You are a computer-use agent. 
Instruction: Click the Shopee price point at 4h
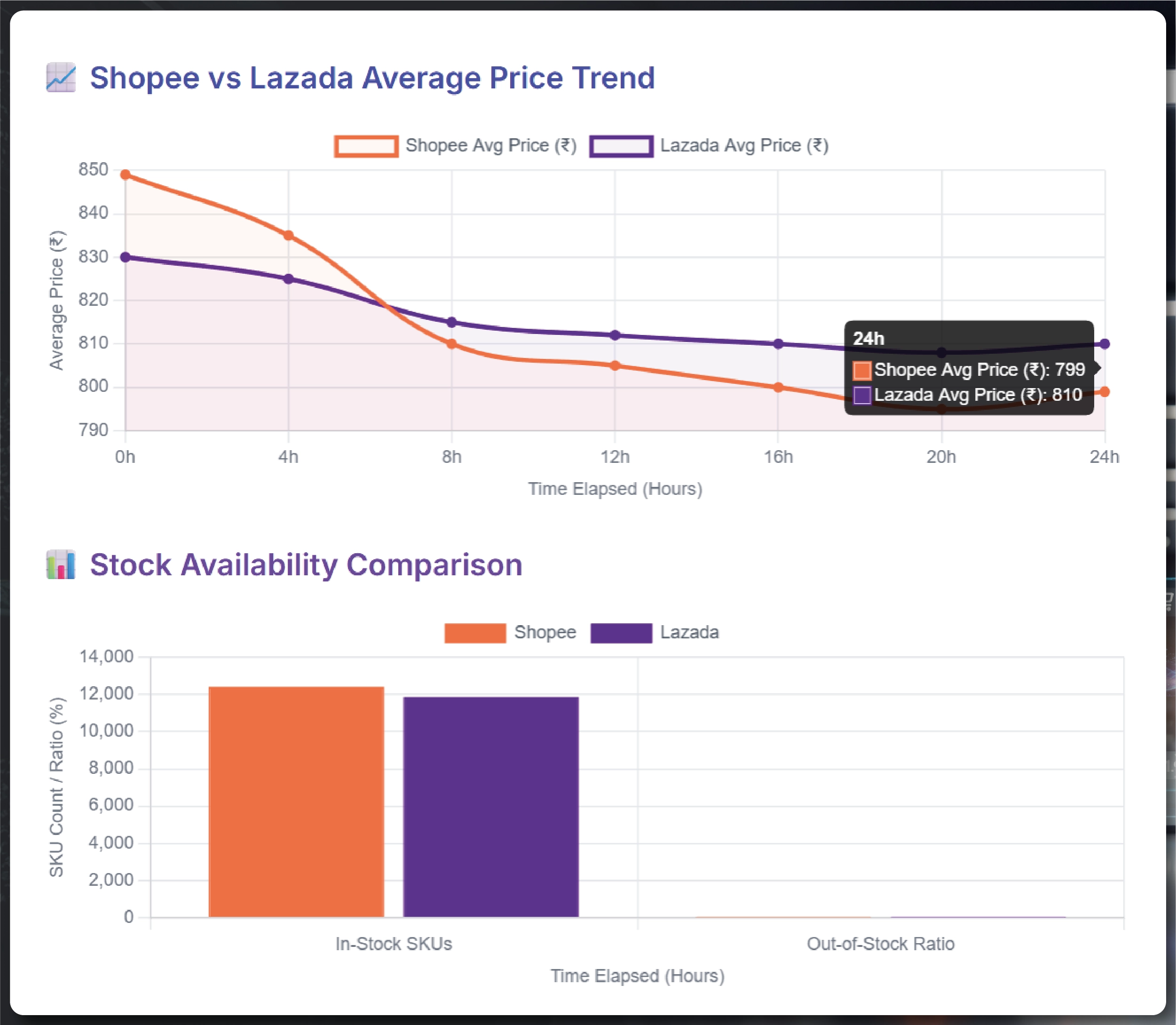pyautogui.click(x=289, y=235)
